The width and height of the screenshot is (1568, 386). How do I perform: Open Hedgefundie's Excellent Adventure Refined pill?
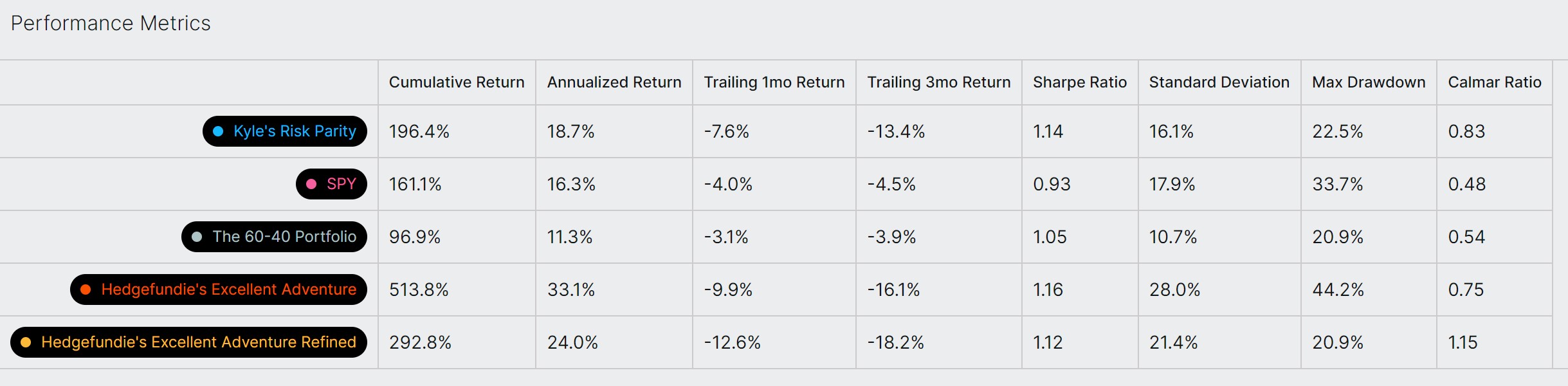(x=188, y=342)
